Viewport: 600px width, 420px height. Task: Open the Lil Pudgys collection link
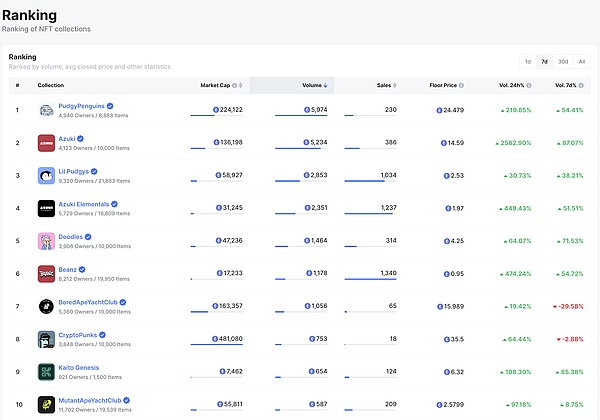pyautogui.click(x=73, y=171)
